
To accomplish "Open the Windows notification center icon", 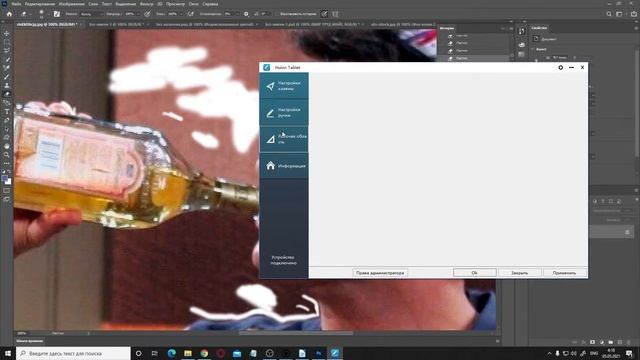I will pos(629,353).
